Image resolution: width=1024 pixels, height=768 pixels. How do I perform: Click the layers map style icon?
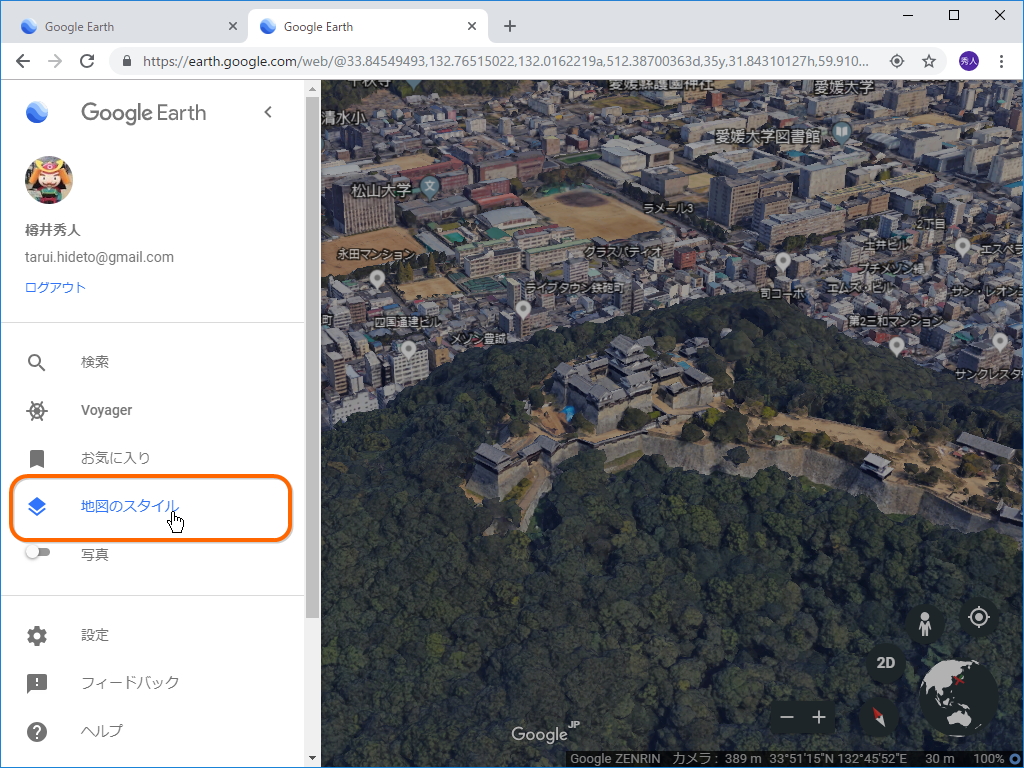37,506
